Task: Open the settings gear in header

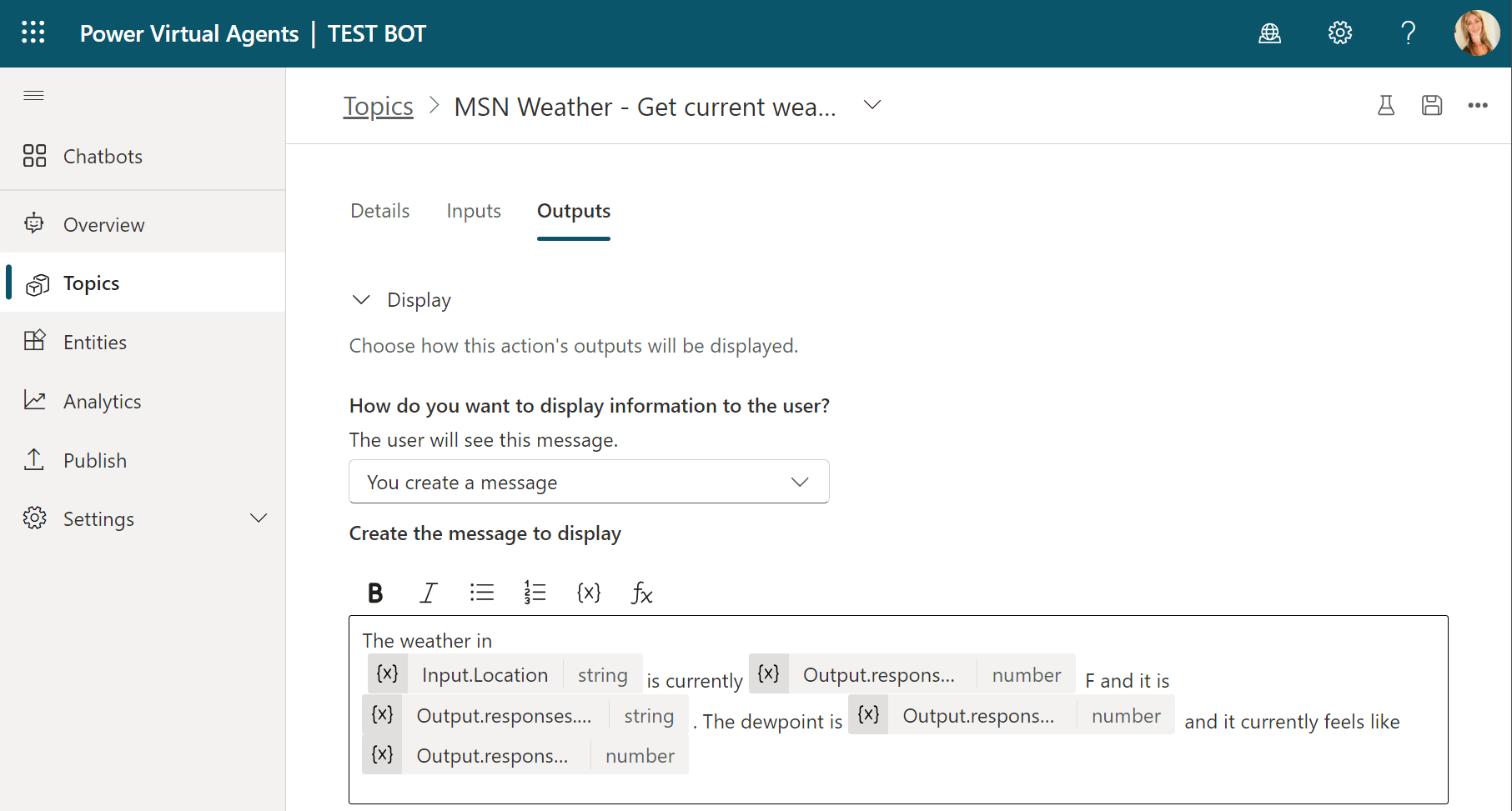Action: click(1339, 33)
